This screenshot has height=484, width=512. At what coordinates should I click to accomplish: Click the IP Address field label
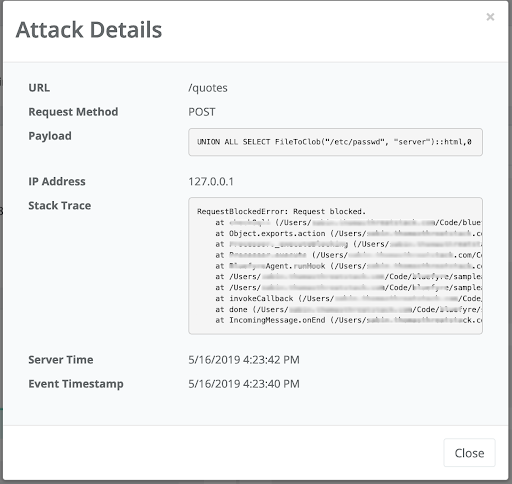click(x=57, y=182)
